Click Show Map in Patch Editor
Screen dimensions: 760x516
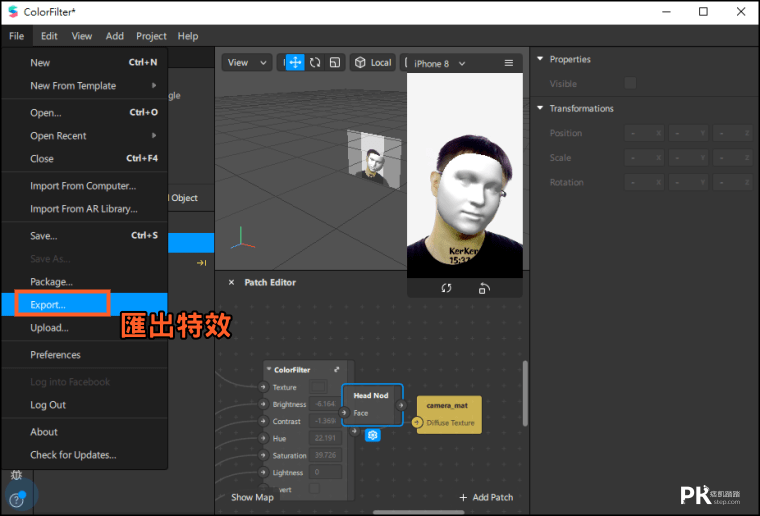pos(252,497)
